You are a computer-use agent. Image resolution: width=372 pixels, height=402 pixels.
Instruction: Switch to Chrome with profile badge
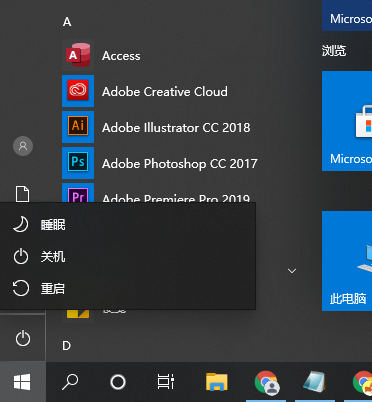pyautogui.click(x=266, y=382)
